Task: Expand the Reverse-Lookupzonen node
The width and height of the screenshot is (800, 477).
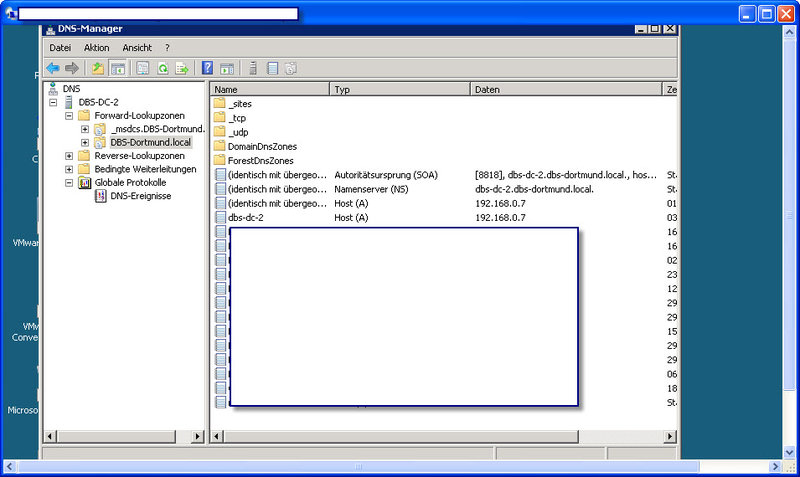Action: tap(69, 156)
